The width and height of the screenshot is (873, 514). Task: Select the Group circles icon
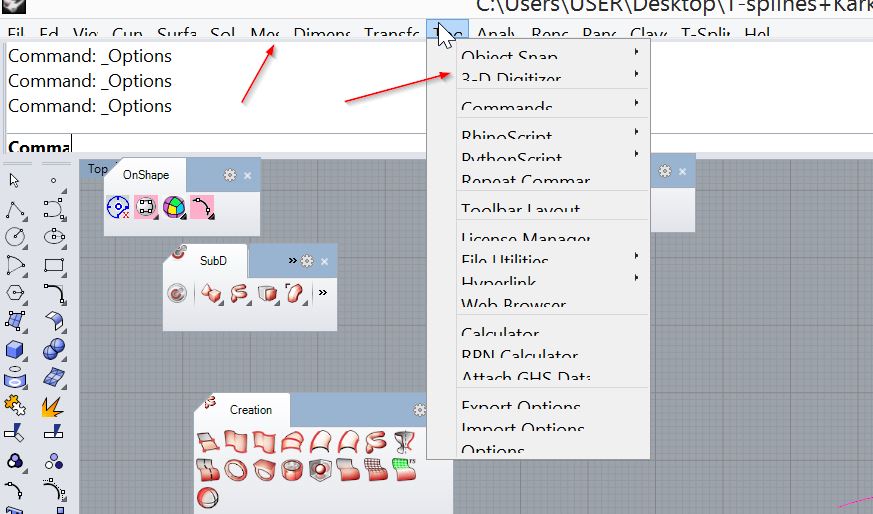pos(16,461)
